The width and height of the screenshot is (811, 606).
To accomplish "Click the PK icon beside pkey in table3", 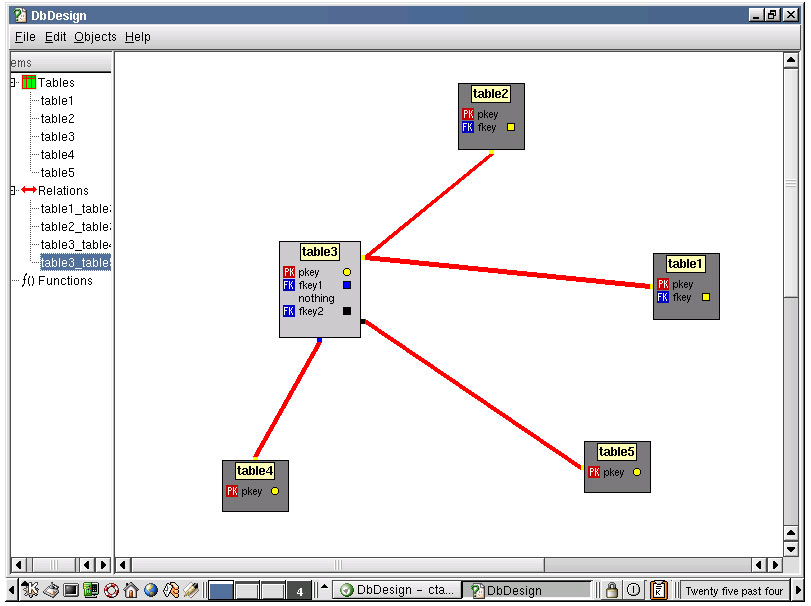I will point(289,272).
